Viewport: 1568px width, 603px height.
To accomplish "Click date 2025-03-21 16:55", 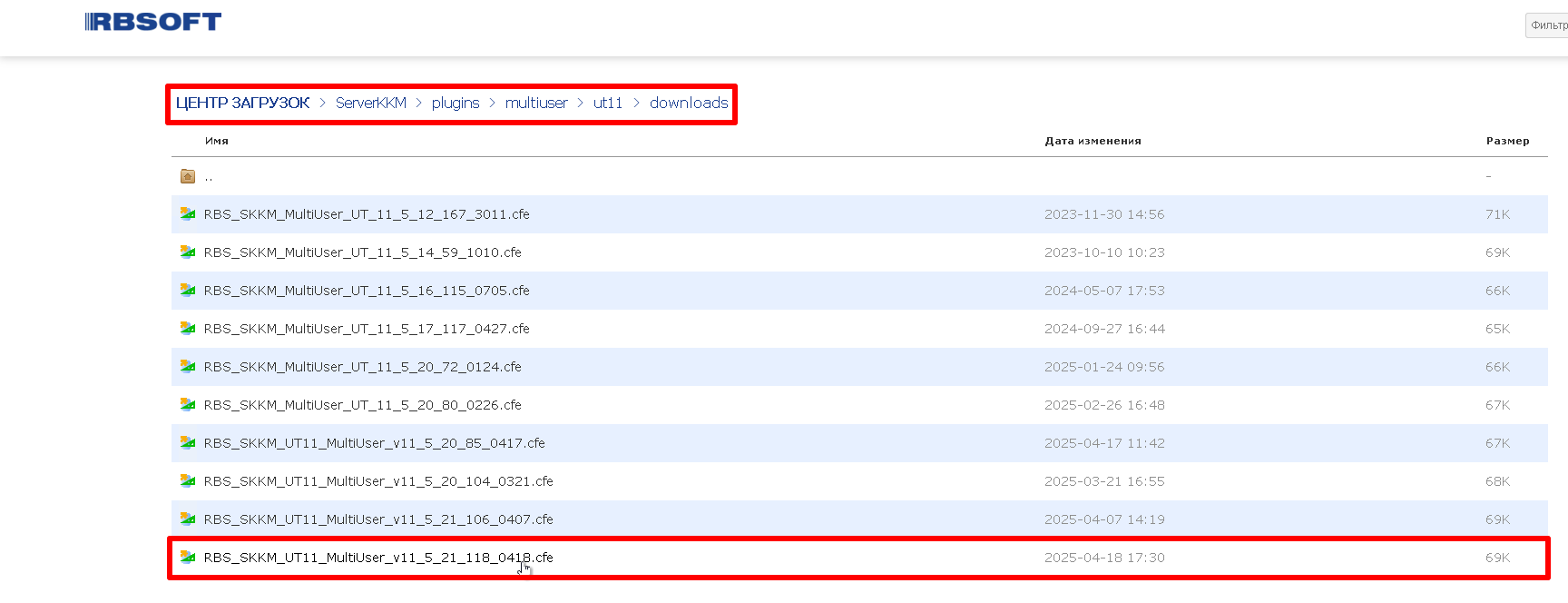I will pyautogui.click(x=1104, y=481).
